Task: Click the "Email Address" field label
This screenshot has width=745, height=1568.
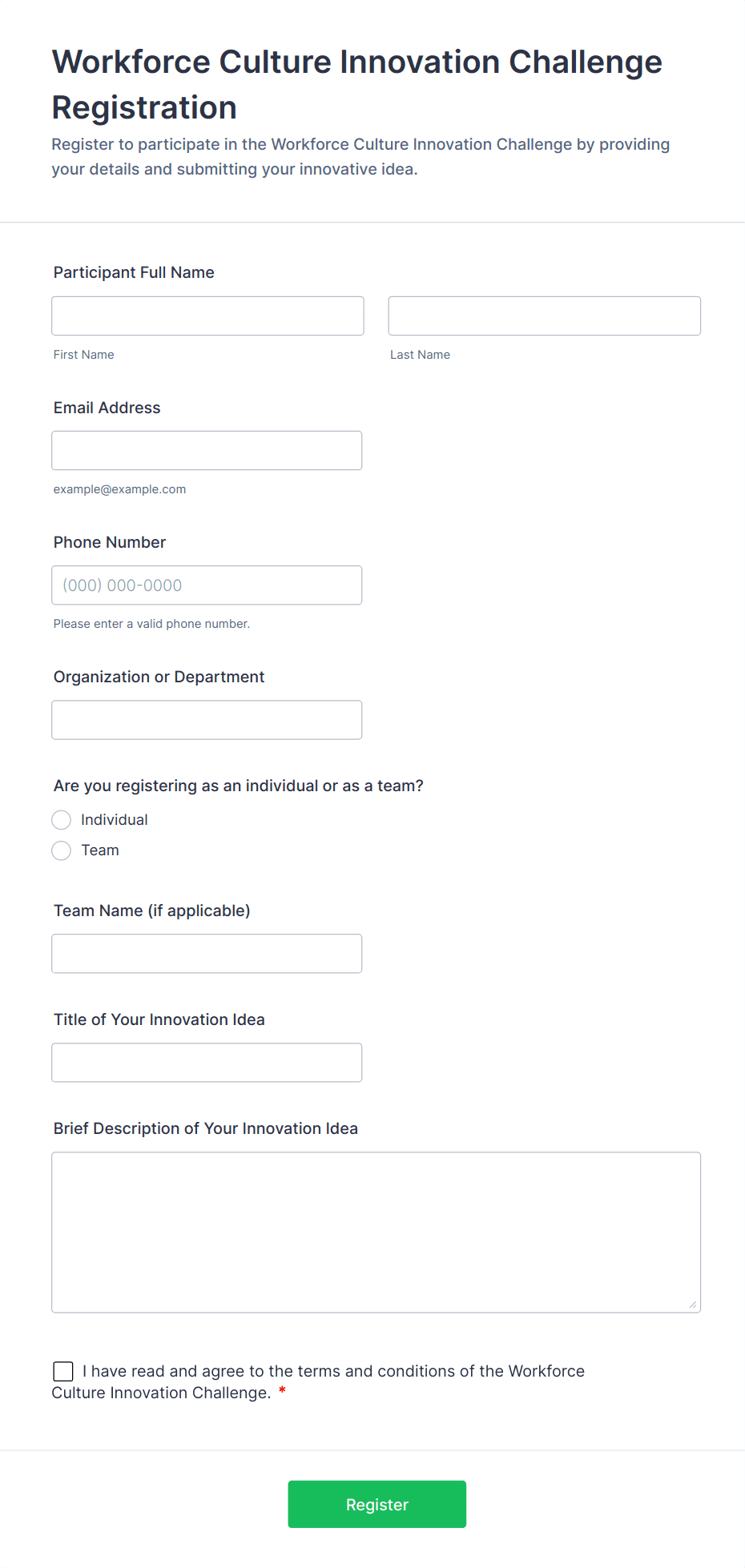Action: [107, 408]
